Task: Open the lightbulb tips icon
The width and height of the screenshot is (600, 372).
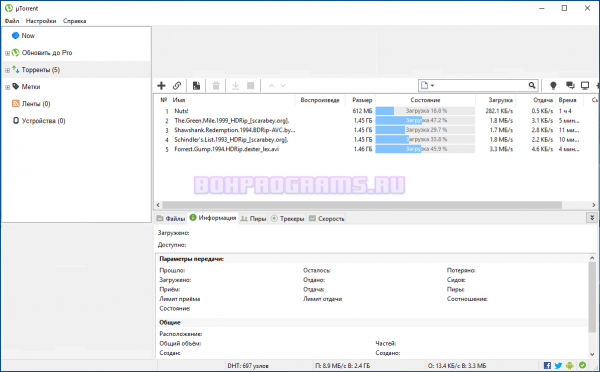Action: point(553,86)
